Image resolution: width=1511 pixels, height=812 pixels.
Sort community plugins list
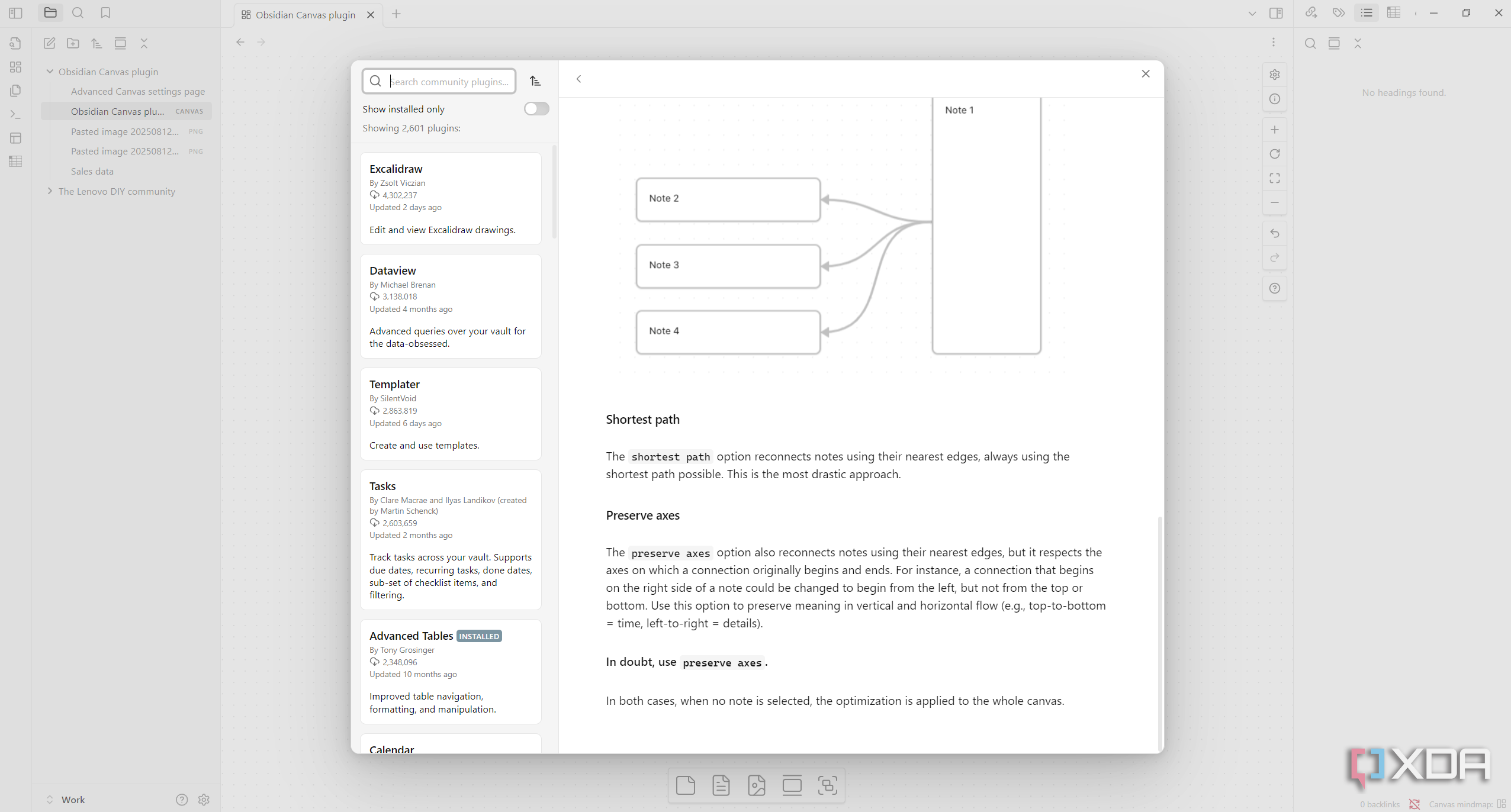pyautogui.click(x=535, y=81)
